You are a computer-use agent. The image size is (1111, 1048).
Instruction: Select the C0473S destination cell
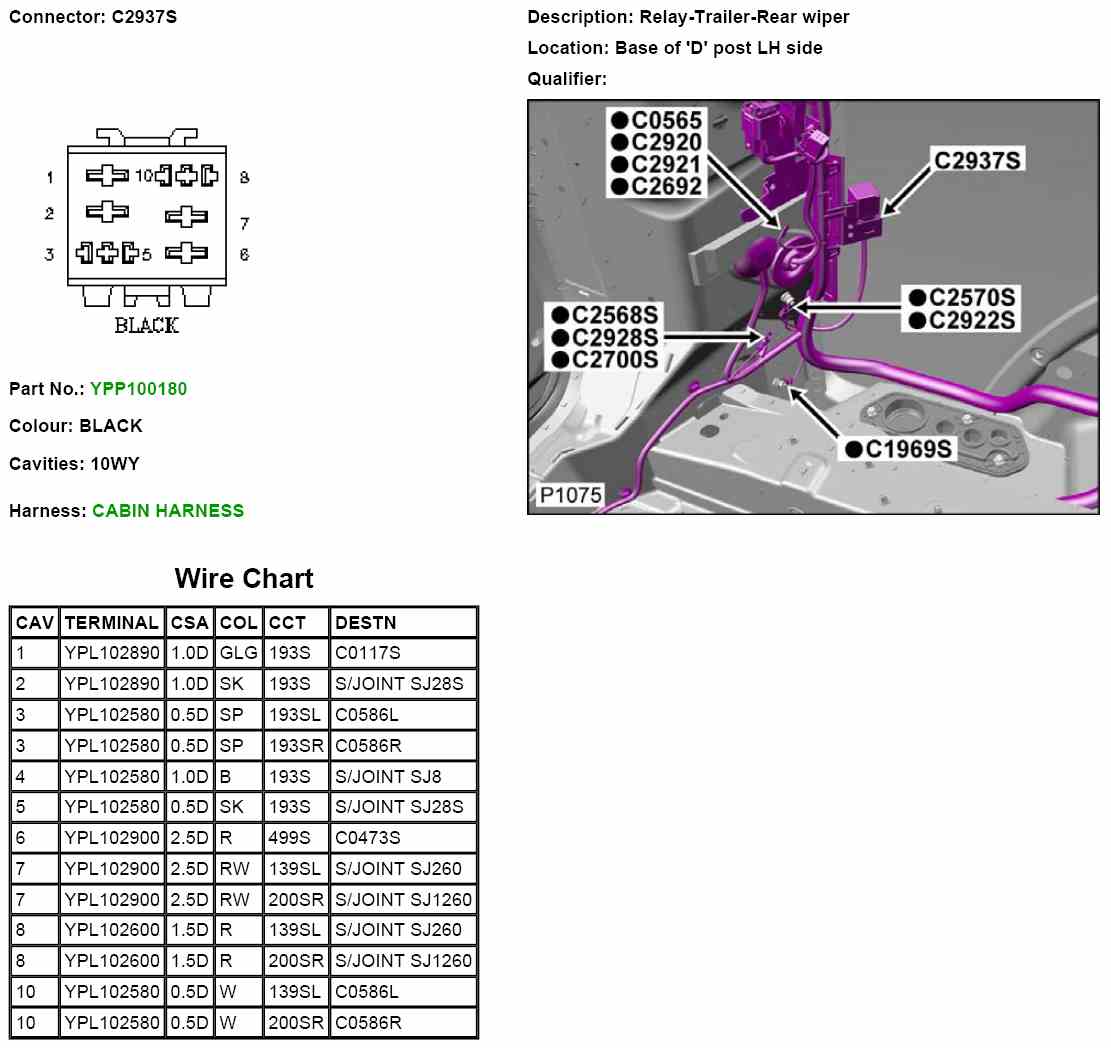[368, 838]
